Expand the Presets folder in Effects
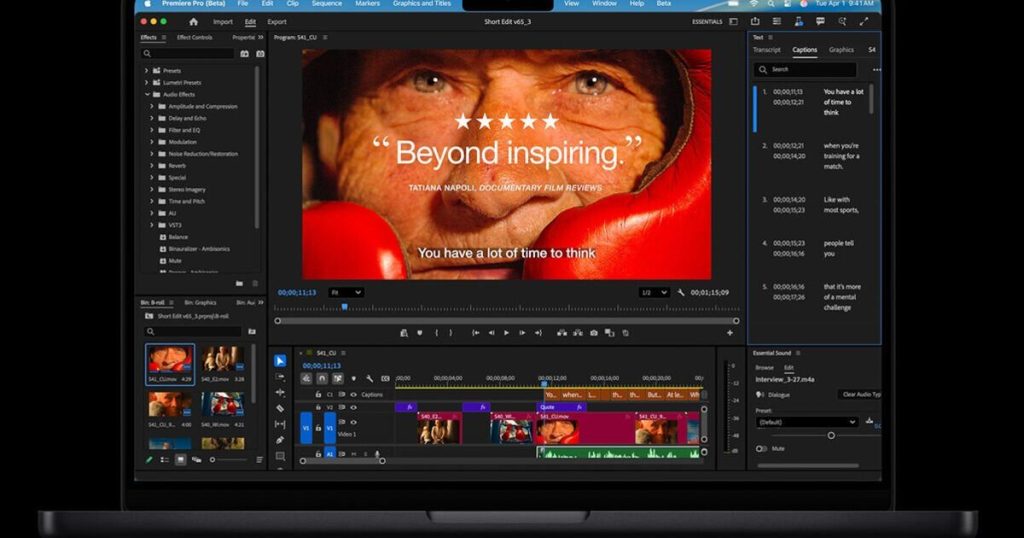This screenshot has width=1024, height=538. pyautogui.click(x=146, y=70)
